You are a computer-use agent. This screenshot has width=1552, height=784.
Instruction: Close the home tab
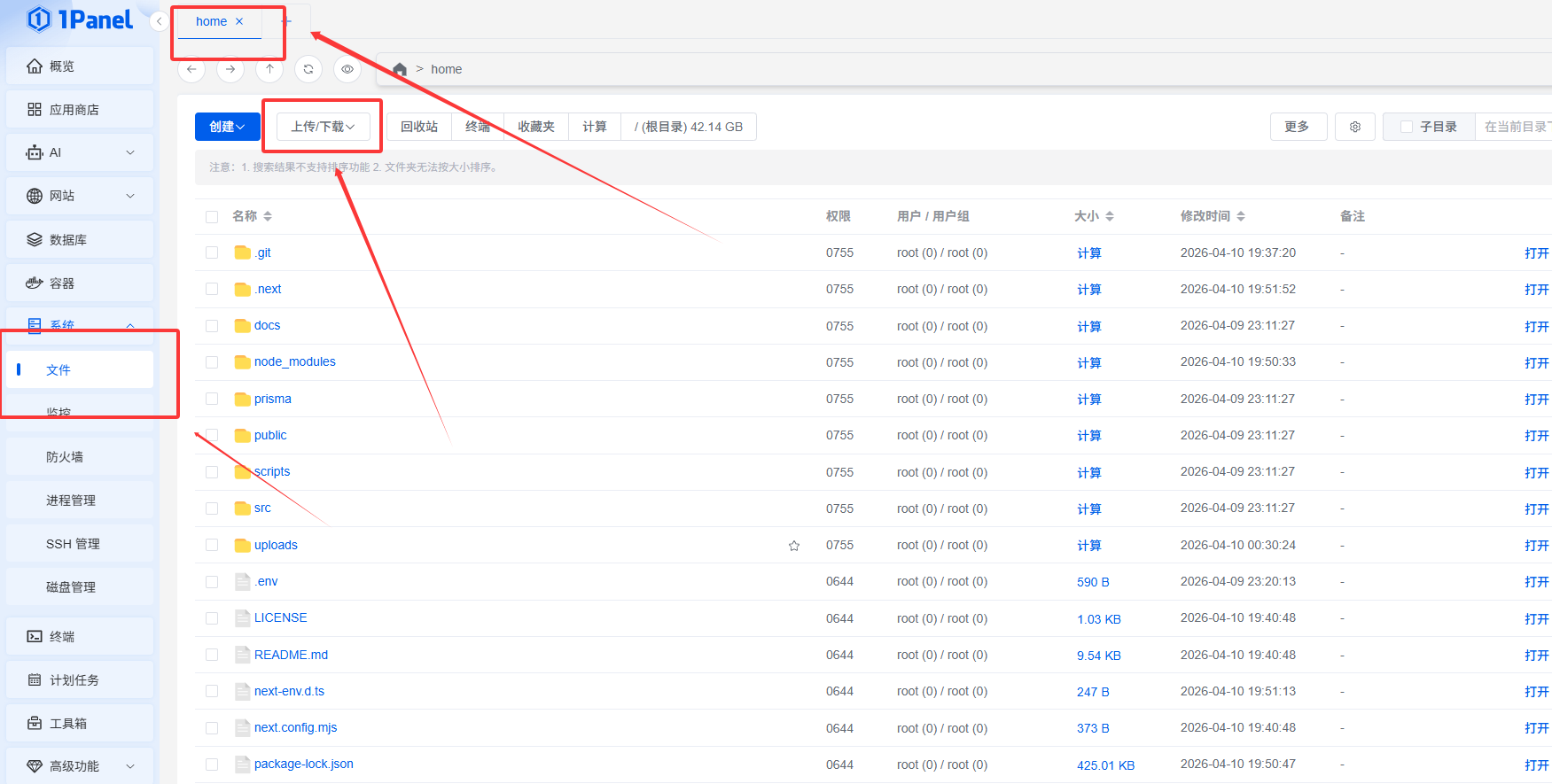click(x=239, y=21)
